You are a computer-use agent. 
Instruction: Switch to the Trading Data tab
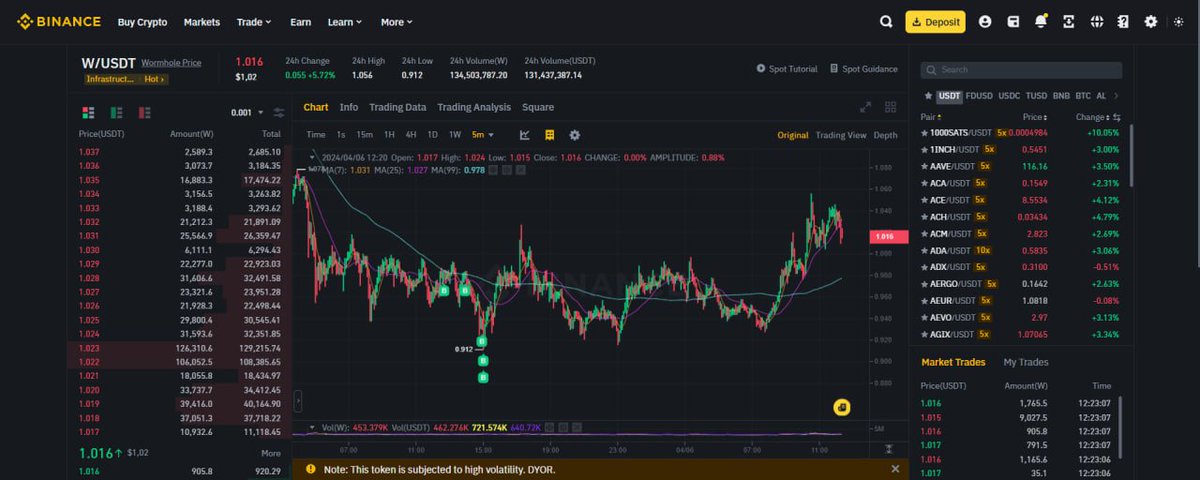point(397,107)
